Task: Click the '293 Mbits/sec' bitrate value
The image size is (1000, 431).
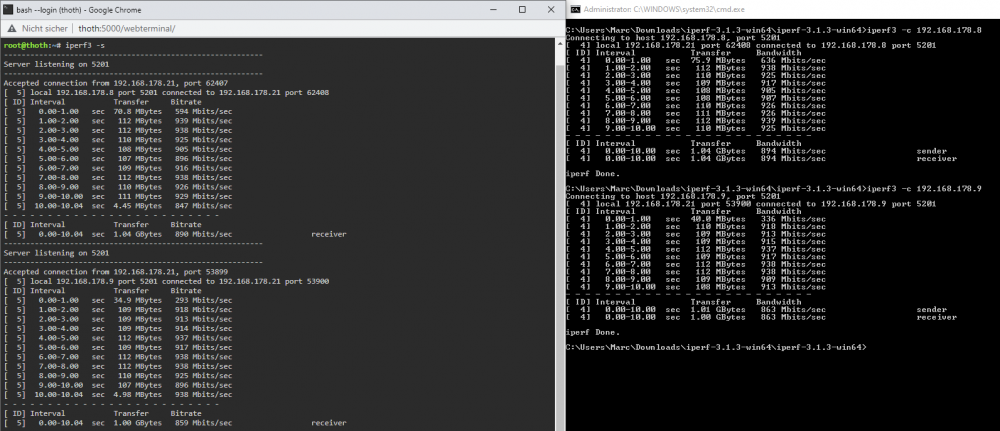Action: pyautogui.click(x=202, y=300)
